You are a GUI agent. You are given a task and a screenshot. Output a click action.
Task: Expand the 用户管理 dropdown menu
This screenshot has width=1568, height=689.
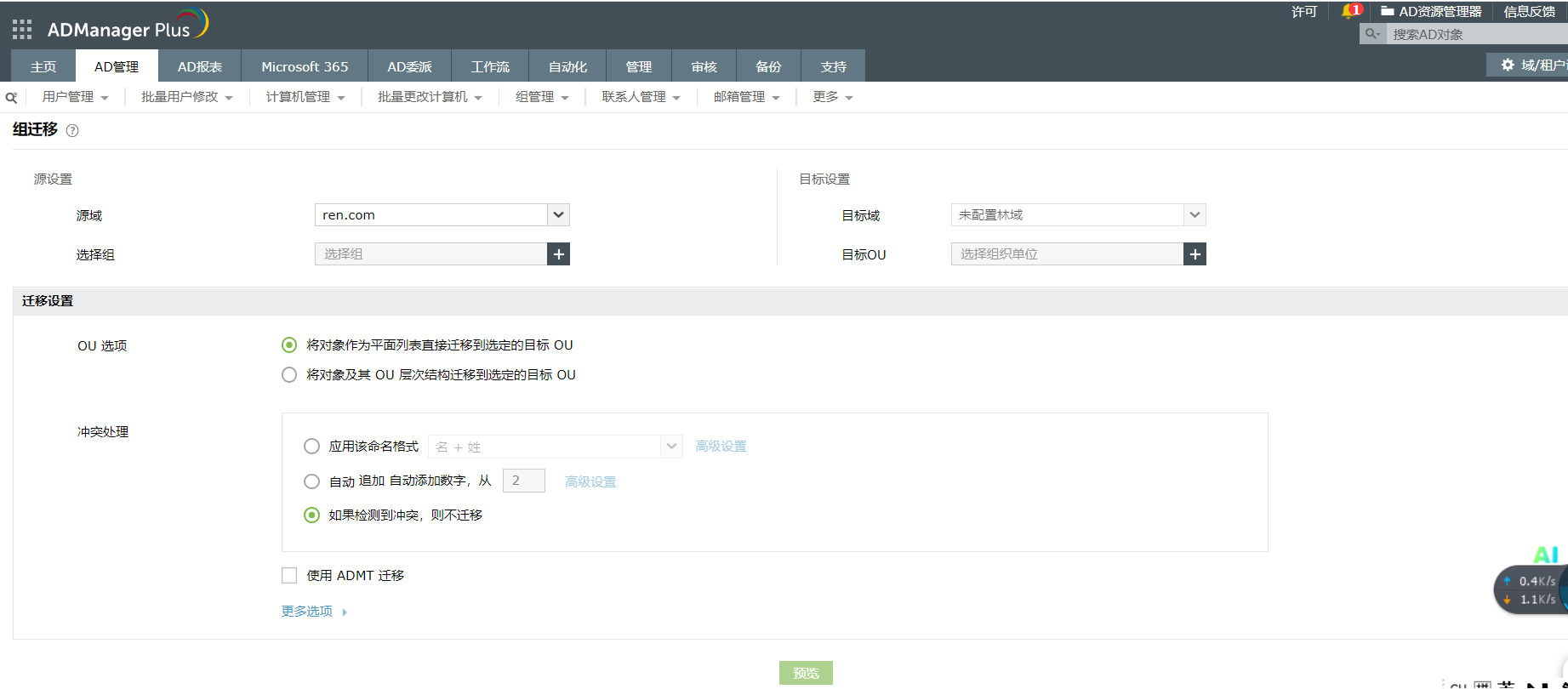[76, 98]
